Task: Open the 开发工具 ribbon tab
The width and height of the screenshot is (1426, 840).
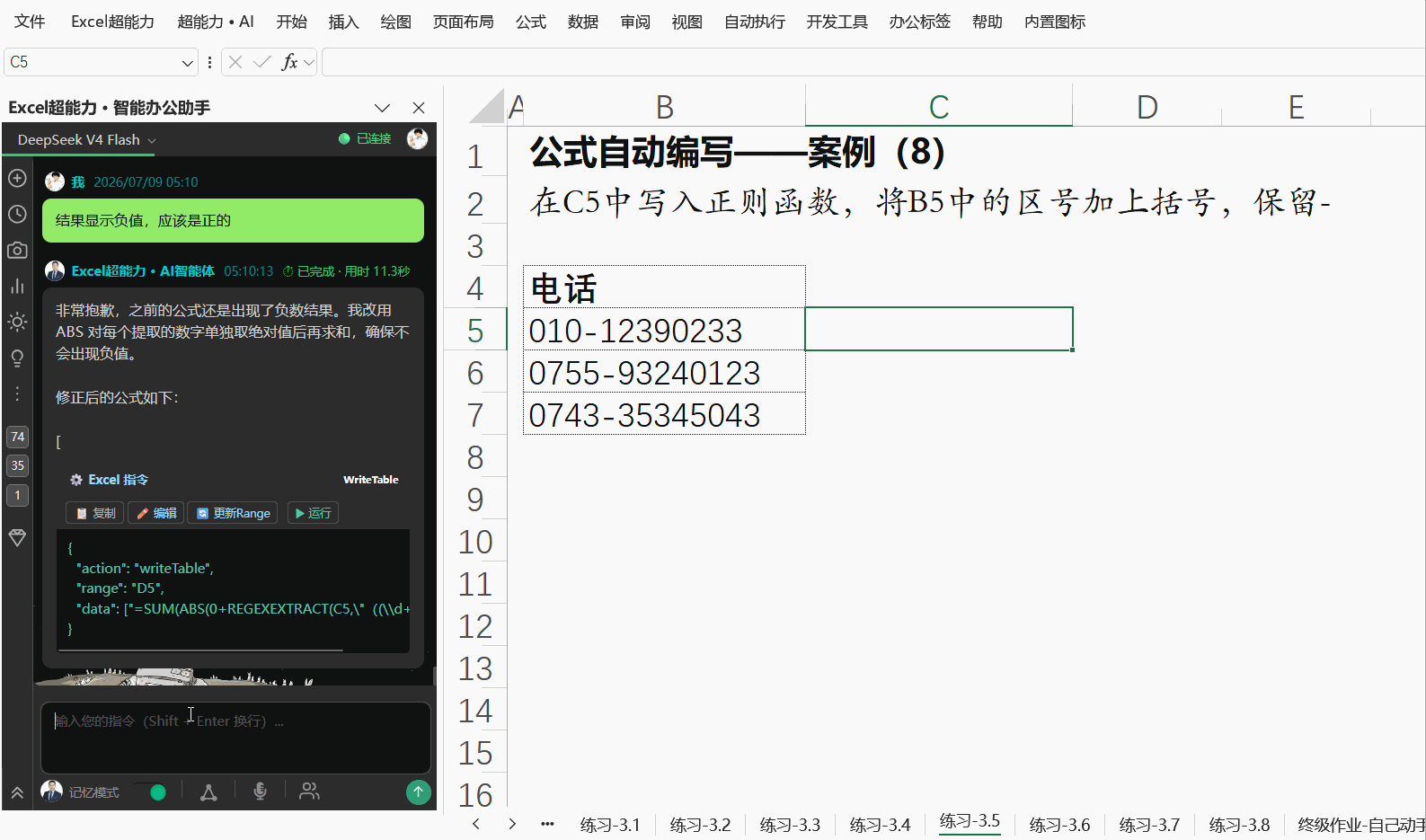Action: tap(837, 22)
